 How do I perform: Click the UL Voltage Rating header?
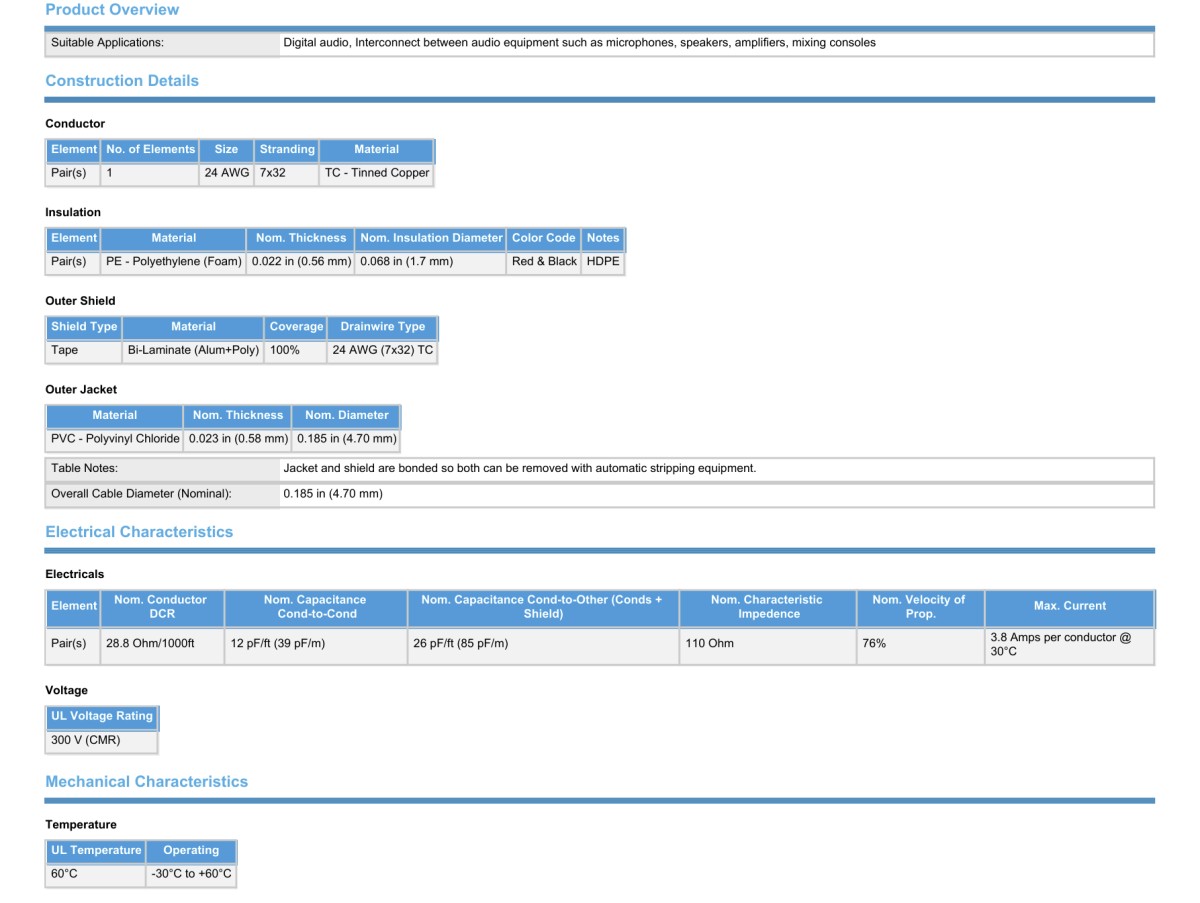[102, 717]
